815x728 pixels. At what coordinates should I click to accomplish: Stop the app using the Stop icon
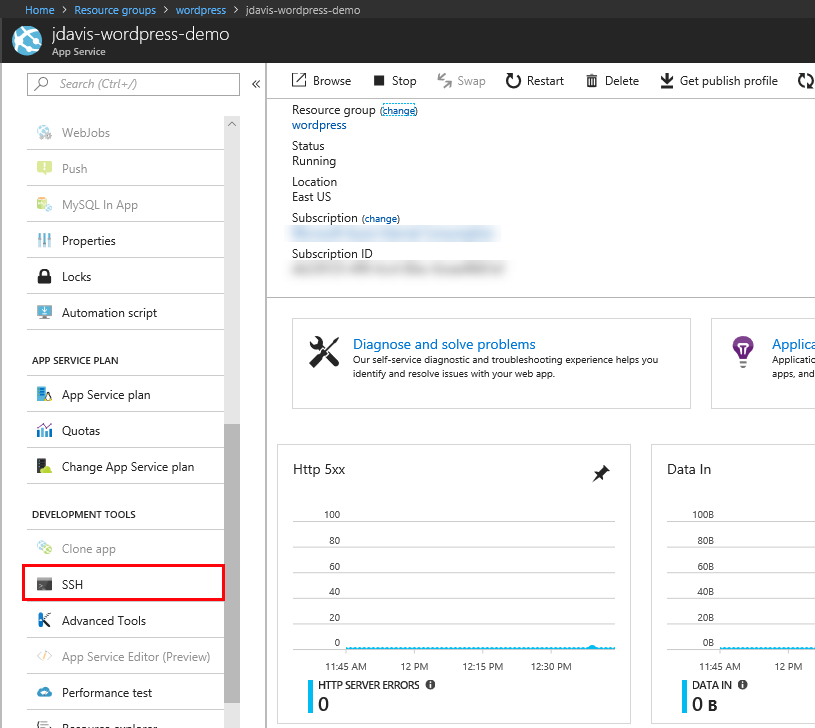tap(379, 81)
